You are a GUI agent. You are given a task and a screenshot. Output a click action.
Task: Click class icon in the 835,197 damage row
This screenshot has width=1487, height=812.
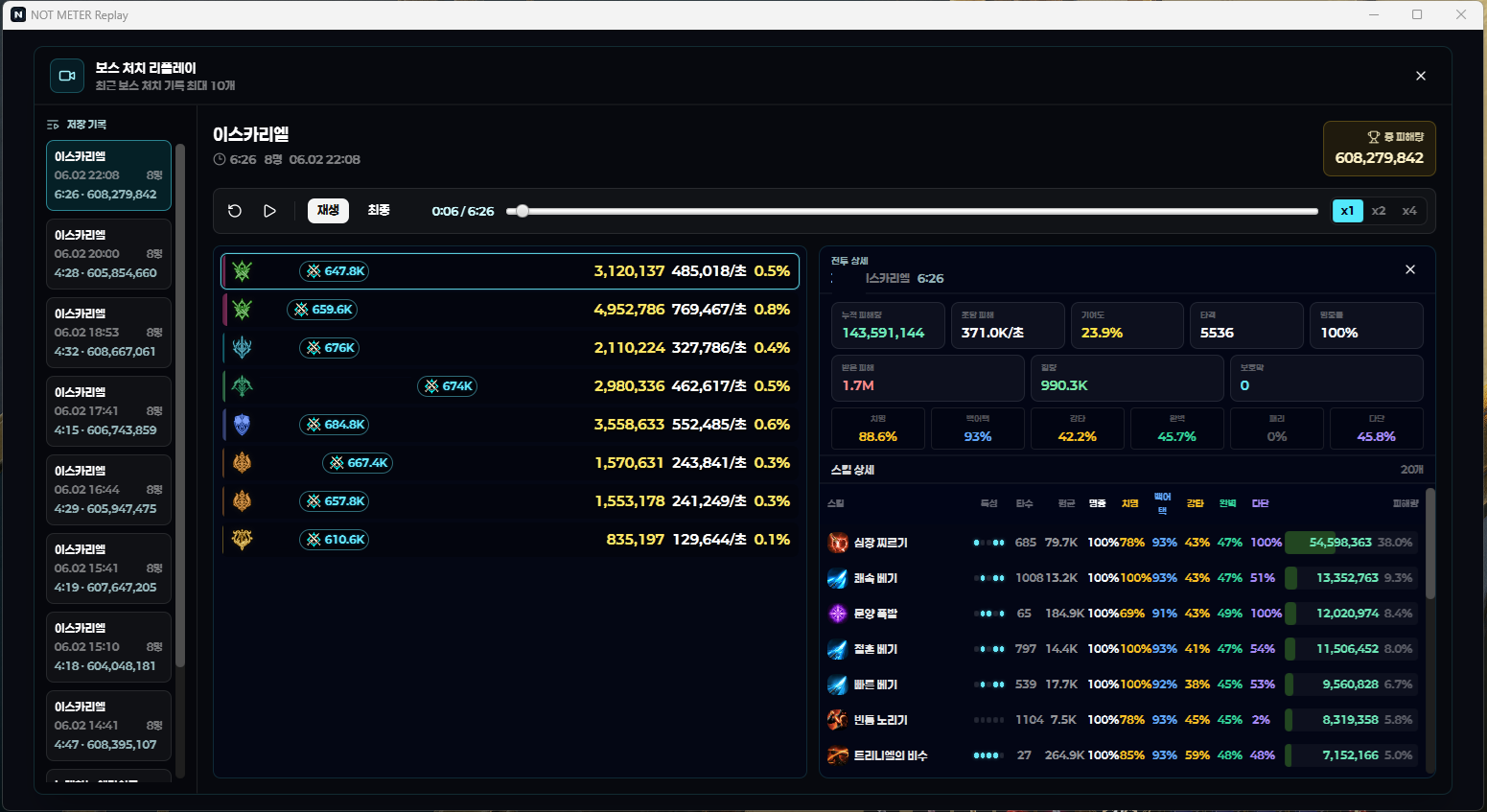(242, 540)
